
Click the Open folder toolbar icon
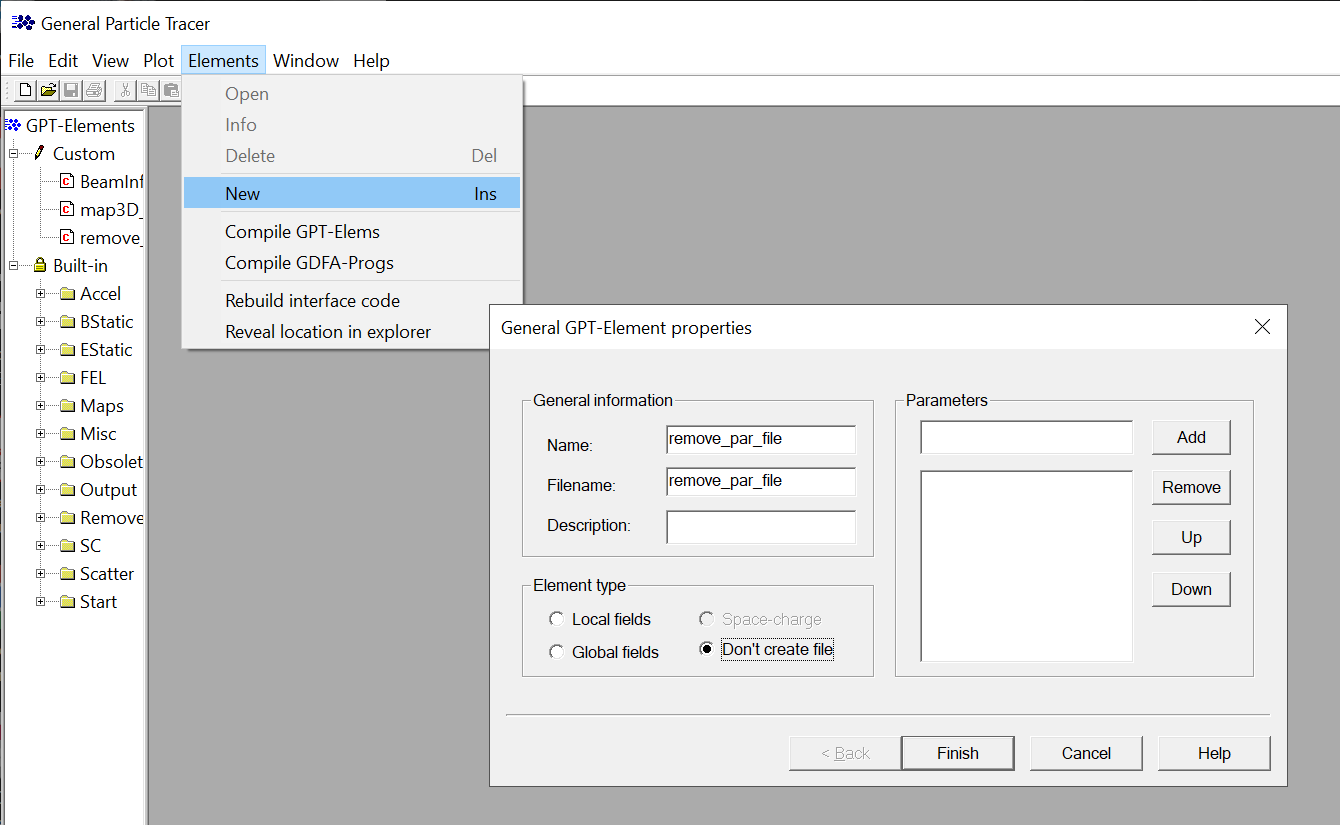[x=48, y=90]
